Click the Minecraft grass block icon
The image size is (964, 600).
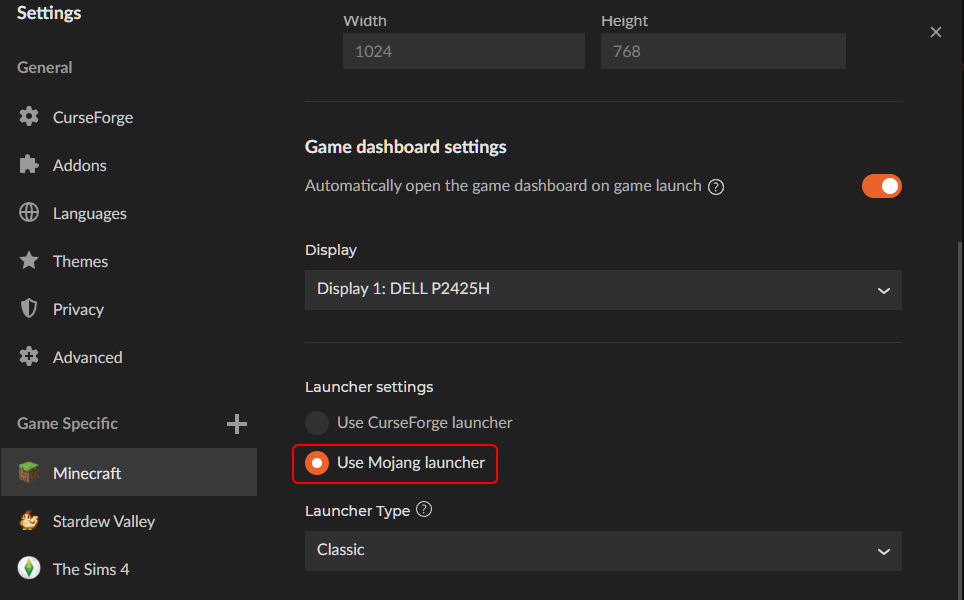[x=29, y=472]
